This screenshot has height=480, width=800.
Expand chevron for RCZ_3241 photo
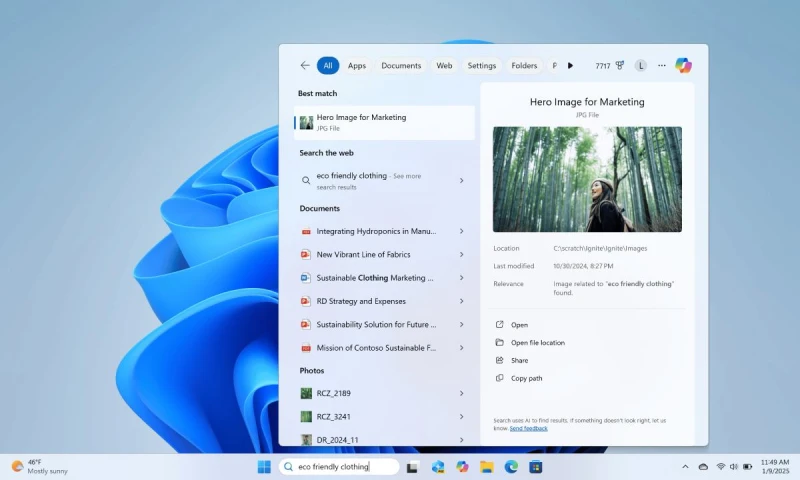[461, 417]
